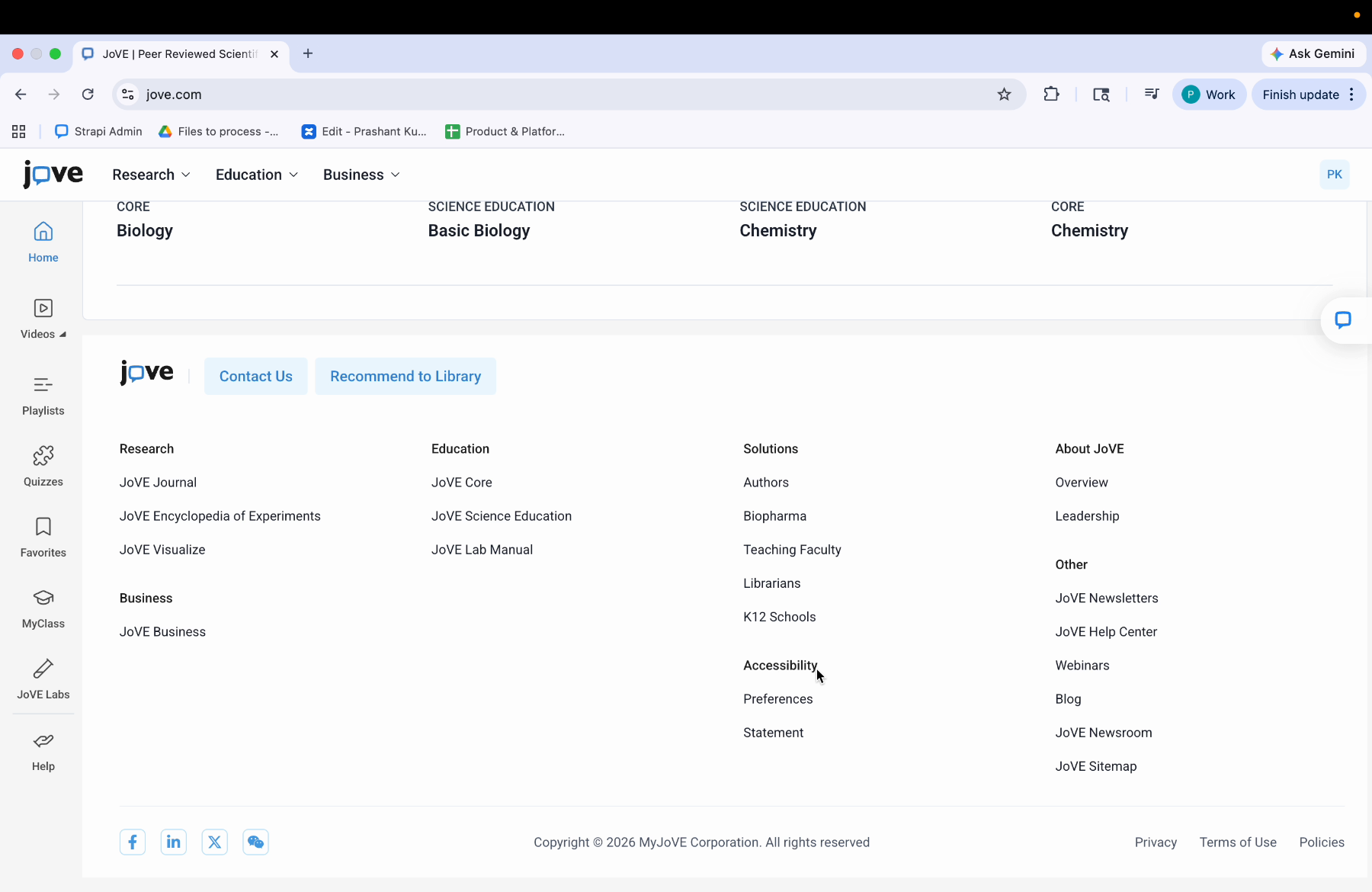The height and width of the screenshot is (892, 1372).
Task: Open JoVE Encyclopedia of Experiments link
Action: [x=220, y=516]
